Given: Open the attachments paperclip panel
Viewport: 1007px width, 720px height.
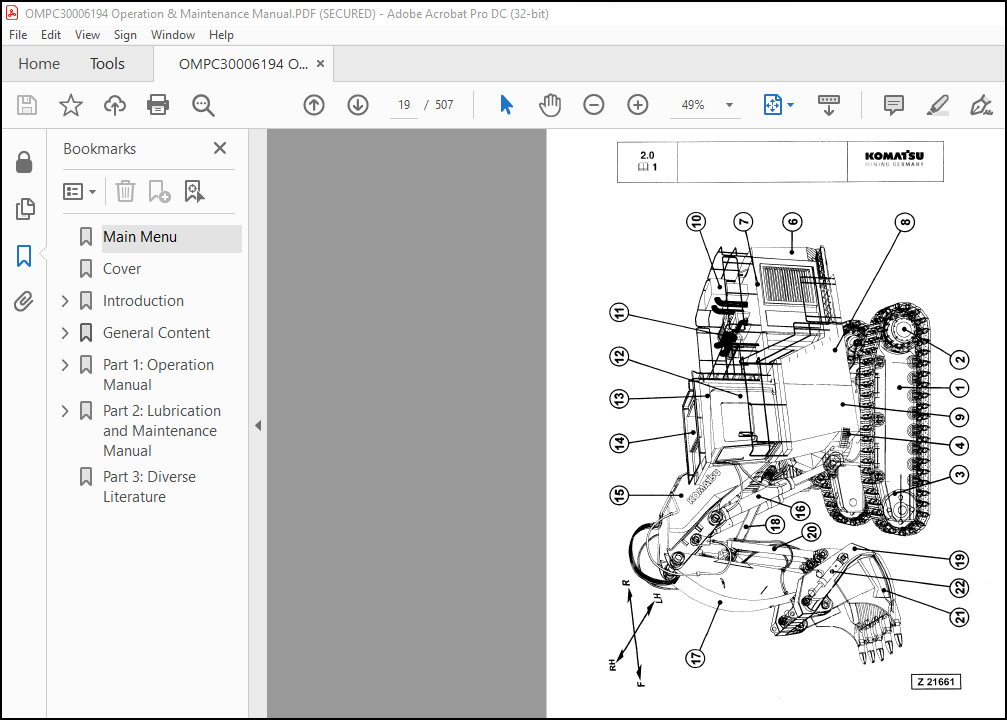Looking at the screenshot, I should [24, 301].
